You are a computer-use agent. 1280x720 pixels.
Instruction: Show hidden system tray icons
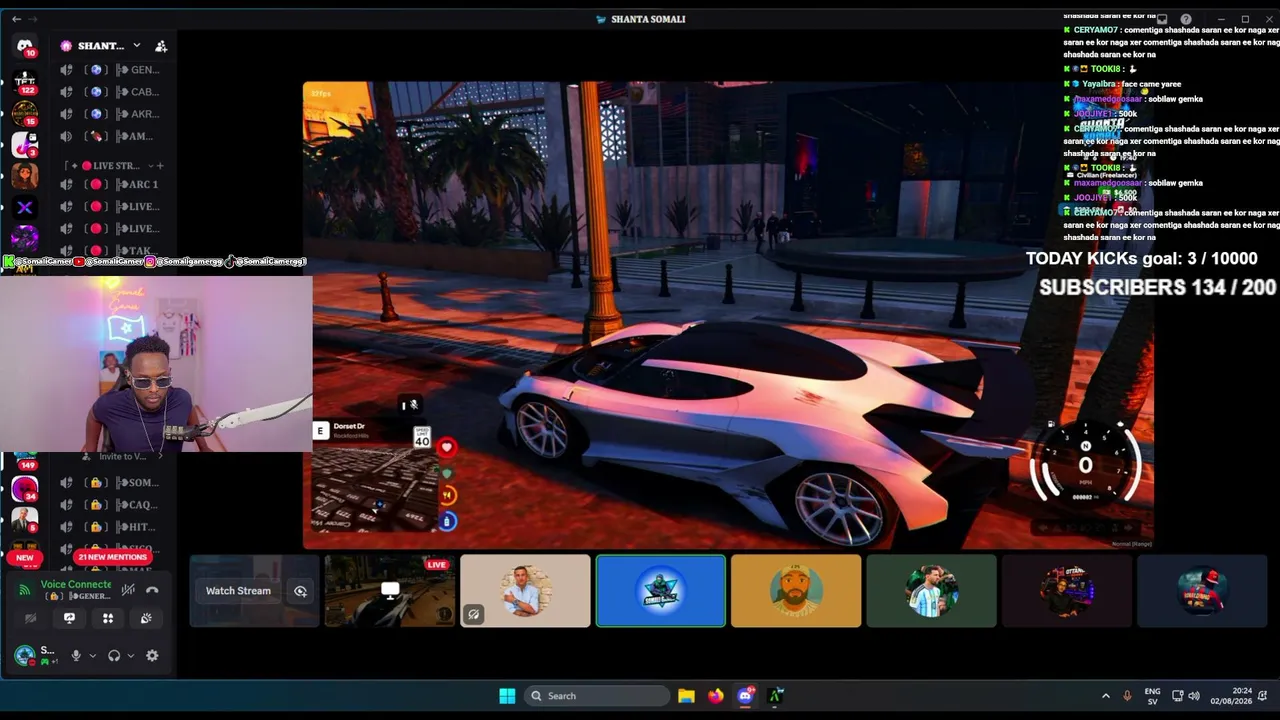click(x=1105, y=696)
